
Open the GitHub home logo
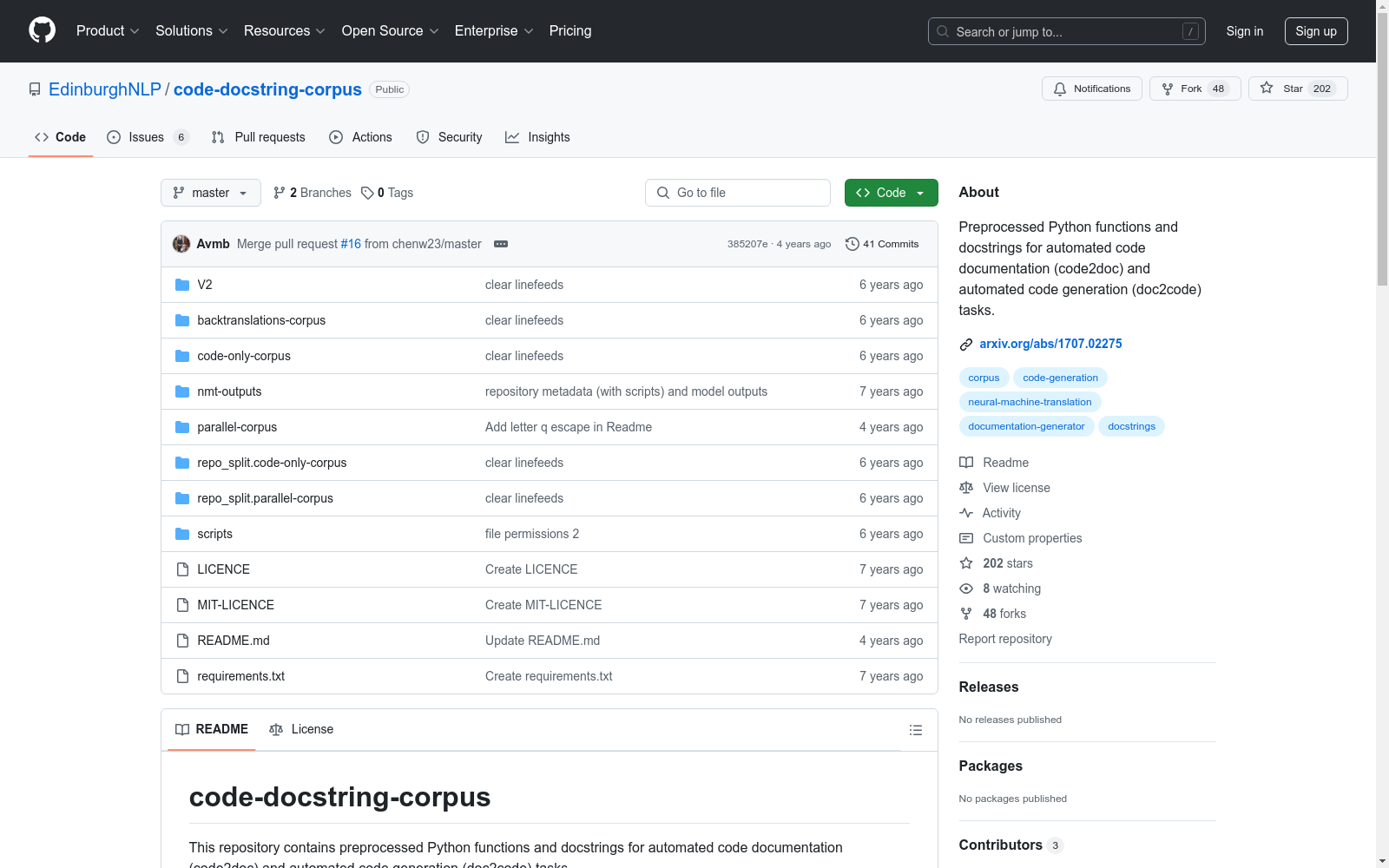[42, 30]
